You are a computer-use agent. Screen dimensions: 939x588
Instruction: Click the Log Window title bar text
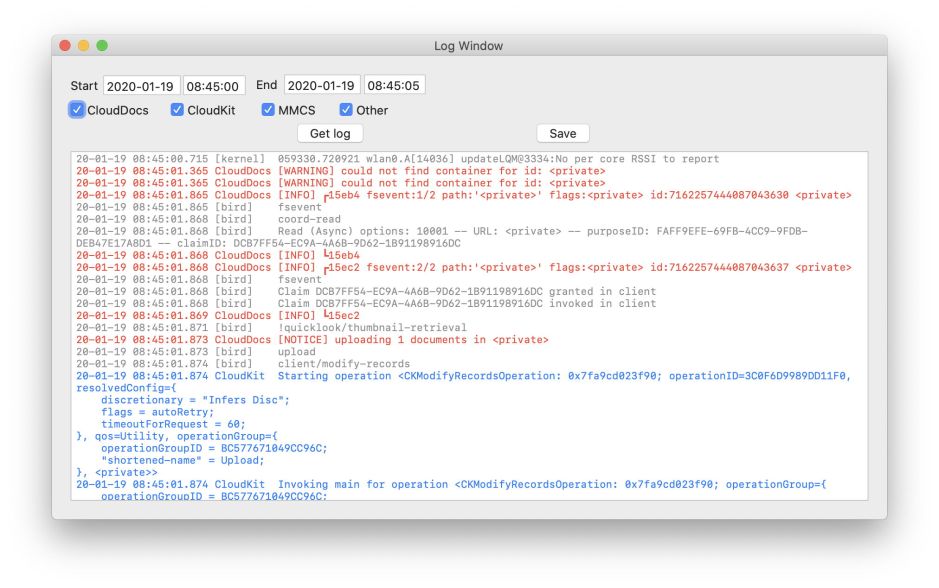pyautogui.click(x=468, y=46)
